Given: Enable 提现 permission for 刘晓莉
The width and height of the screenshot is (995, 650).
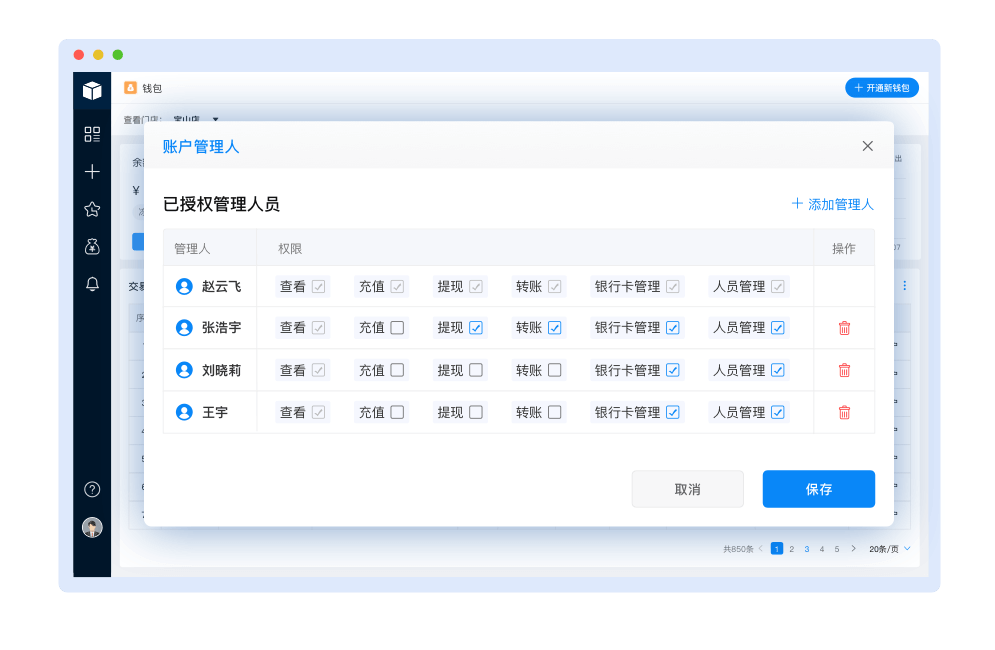Looking at the screenshot, I should coord(476,370).
